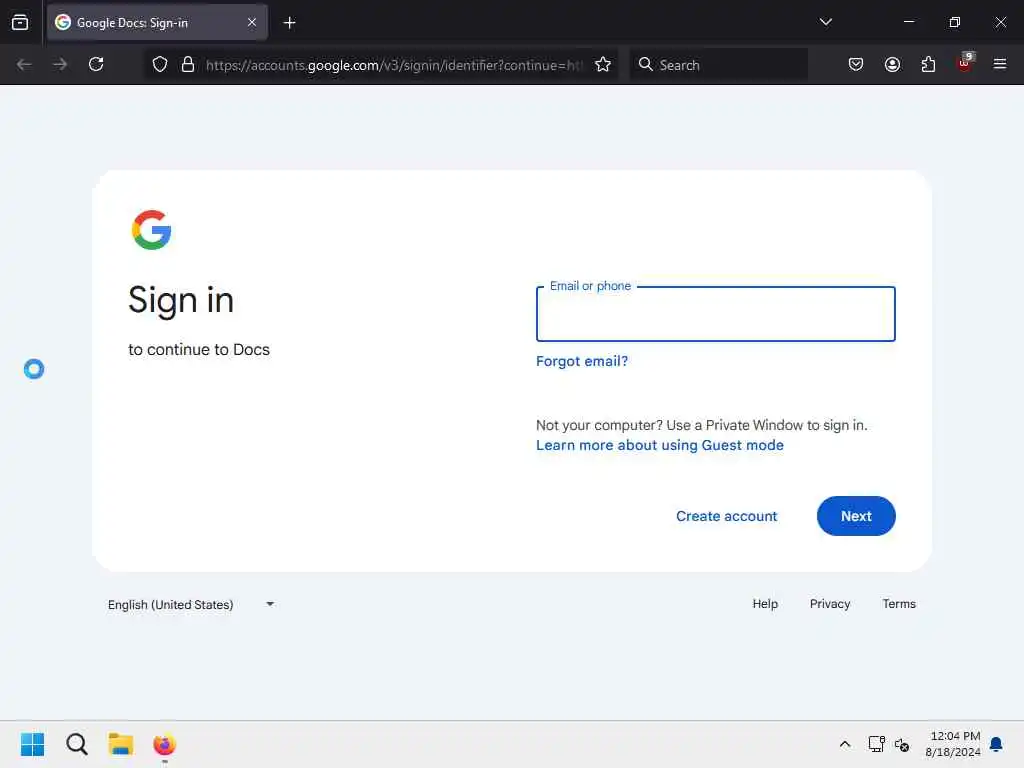Minimize the Firefox window
The width and height of the screenshot is (1024, 768).
tap(908, 22)
